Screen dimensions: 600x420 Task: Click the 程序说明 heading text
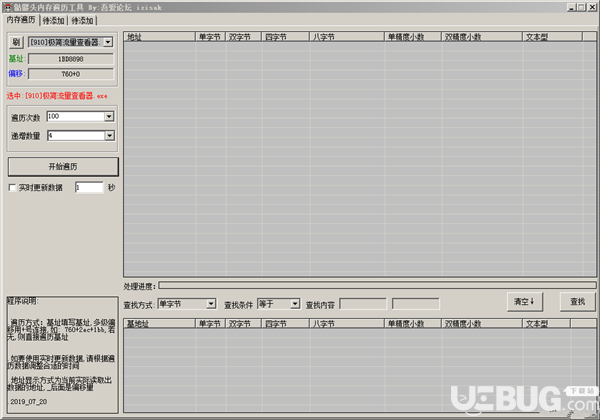pos(22,301)
